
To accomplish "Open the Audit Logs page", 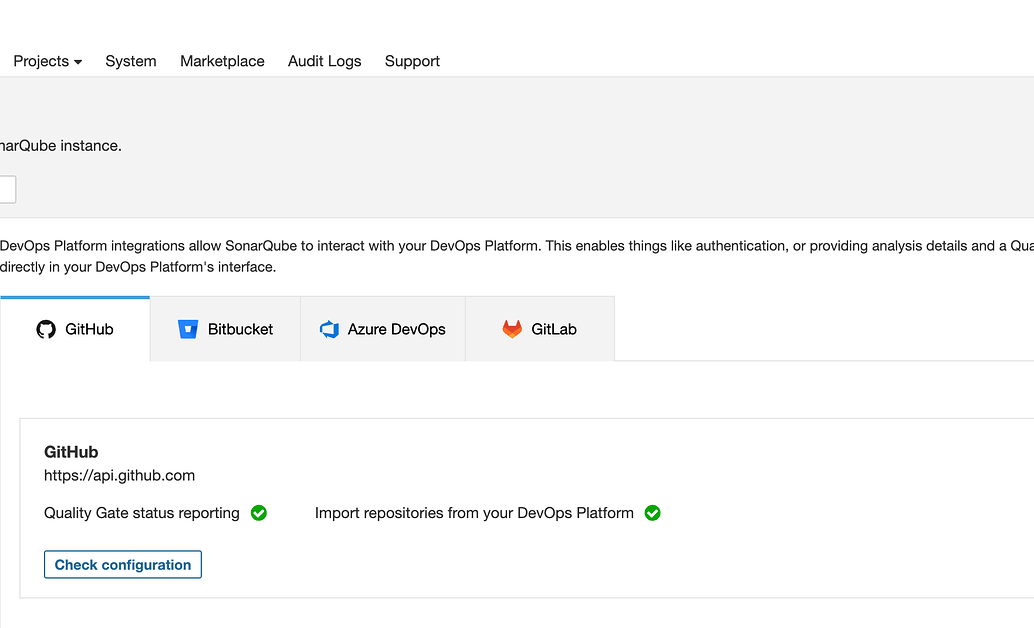I will (324, 61).
